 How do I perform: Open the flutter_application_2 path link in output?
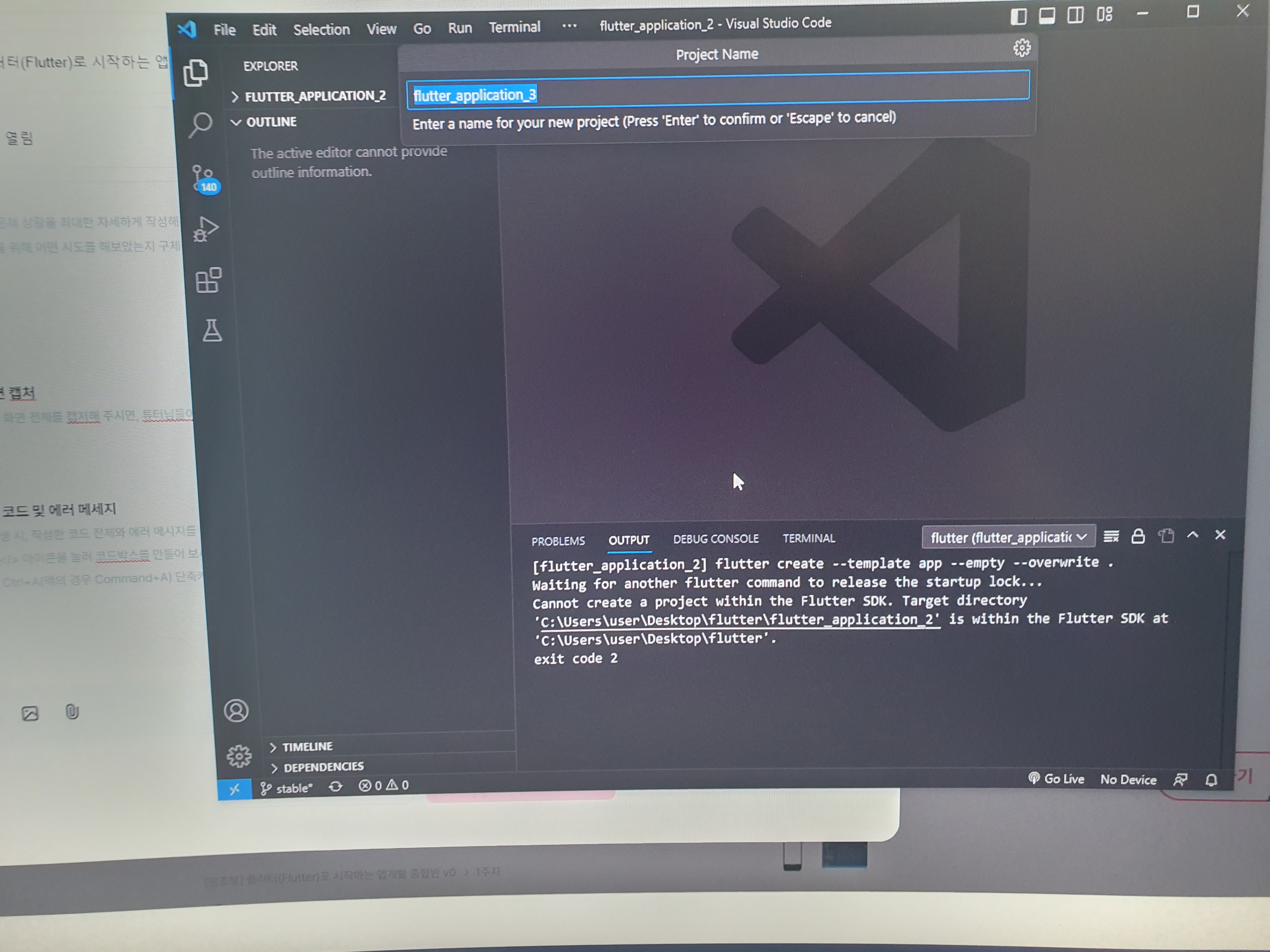click(x=740, y=620)
